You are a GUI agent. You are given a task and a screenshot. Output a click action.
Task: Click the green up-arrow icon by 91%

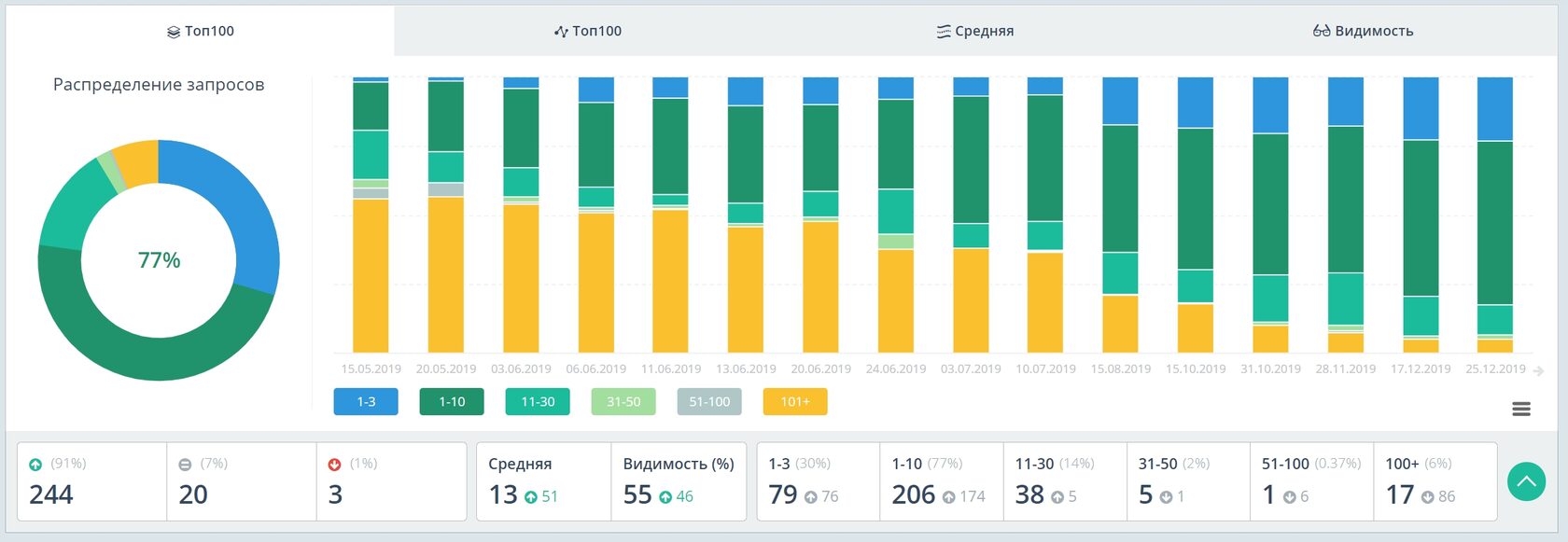click(x=35, y=465)
